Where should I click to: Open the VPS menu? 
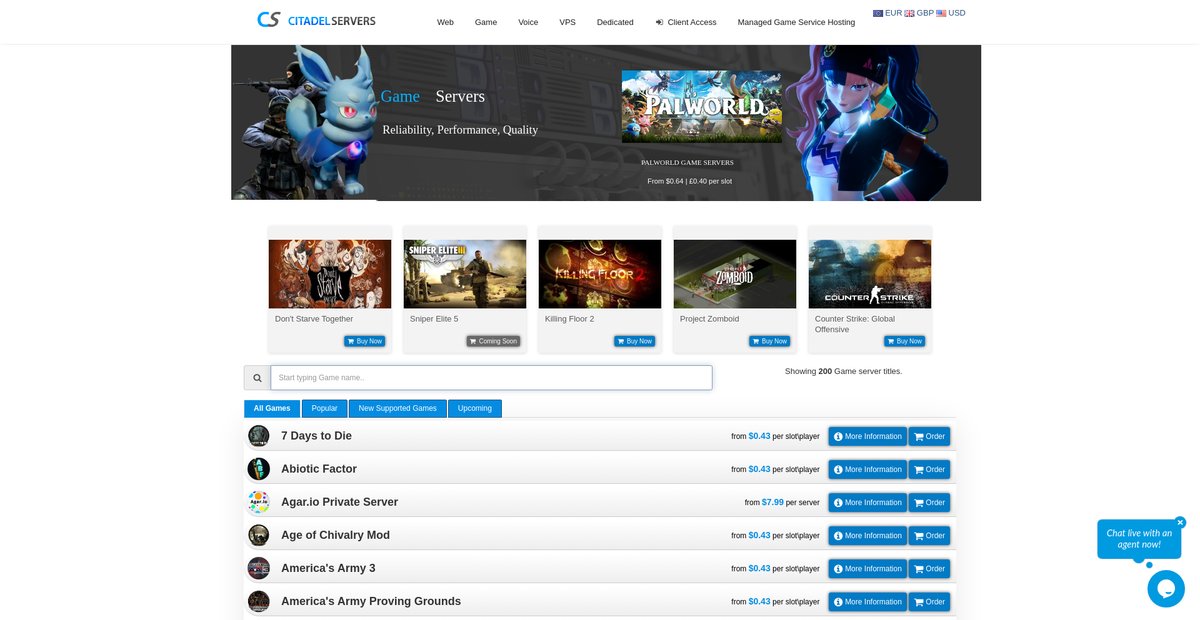click(568, 22)
